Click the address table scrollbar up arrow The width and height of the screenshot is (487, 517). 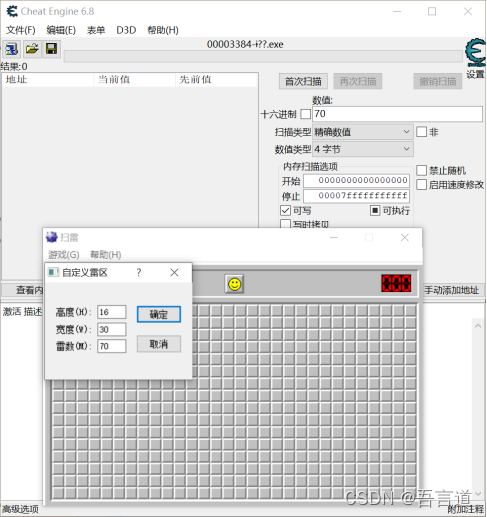coord(478,326)
